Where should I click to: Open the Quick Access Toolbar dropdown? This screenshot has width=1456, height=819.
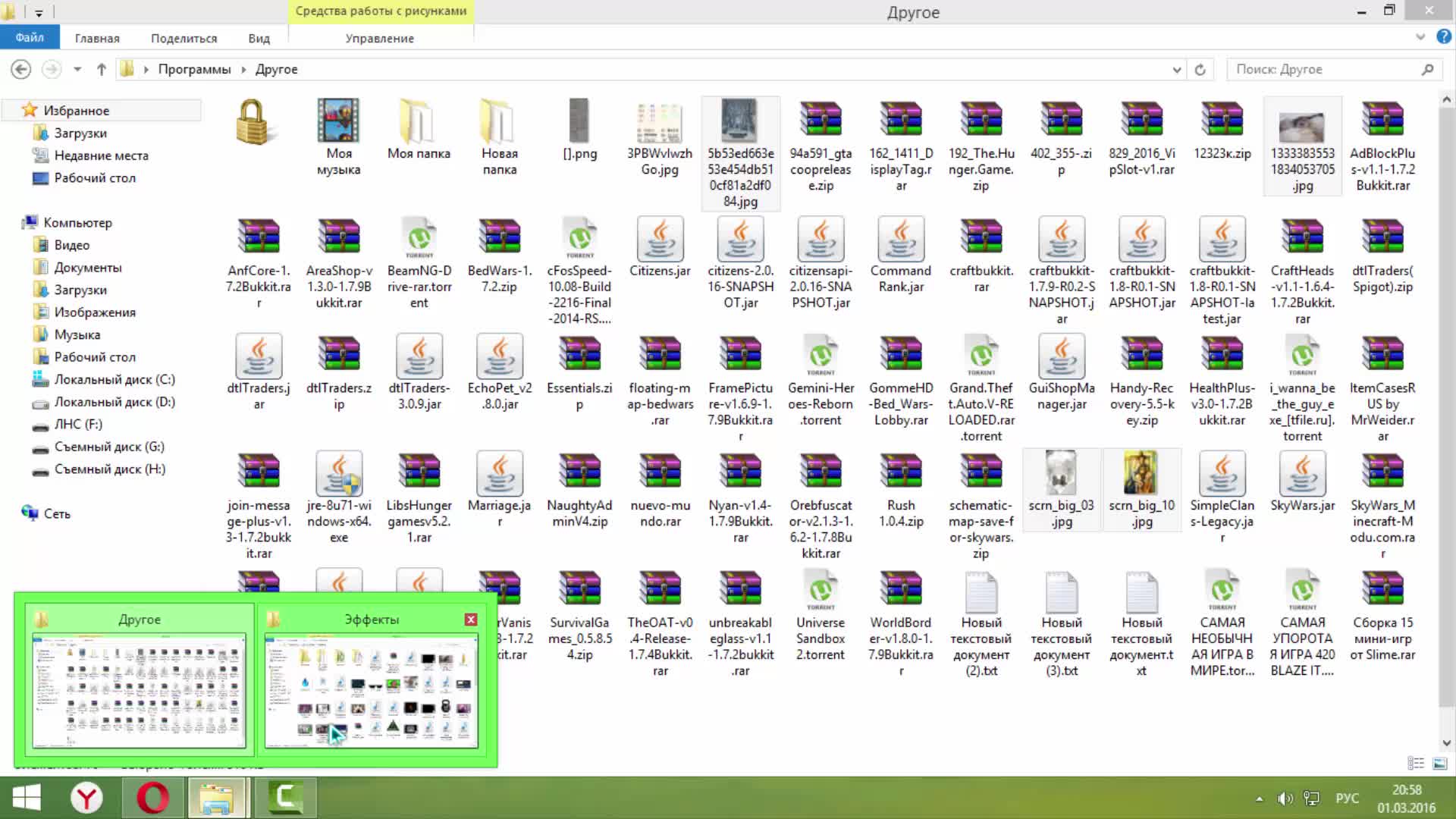point(39,12)
